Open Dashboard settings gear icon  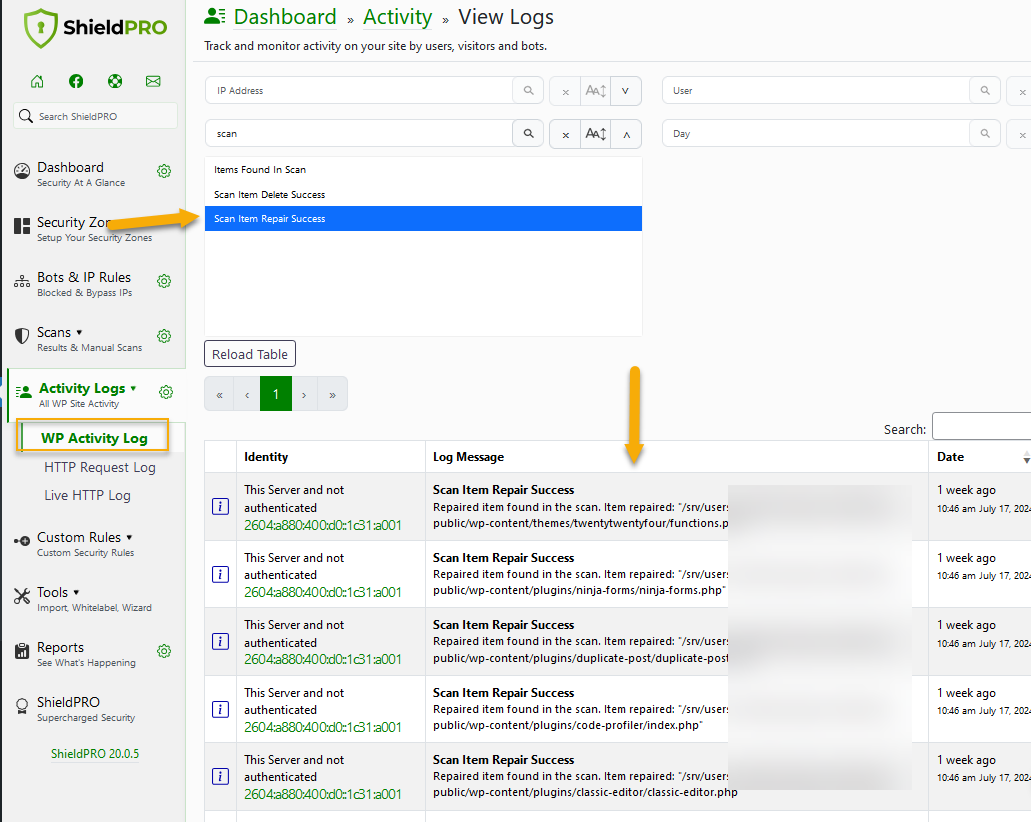(164, 172)
